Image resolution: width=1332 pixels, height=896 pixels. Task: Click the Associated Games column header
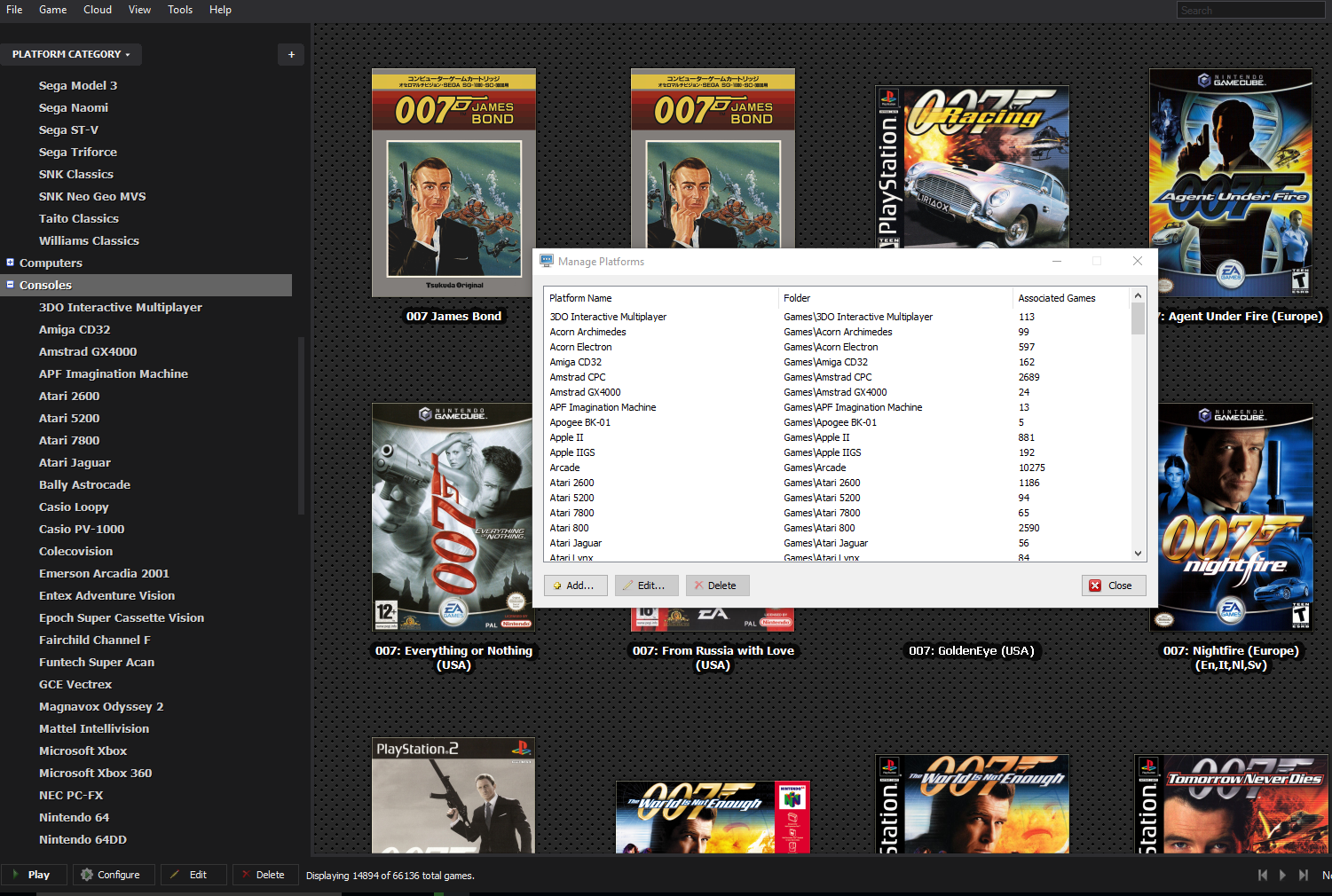coord(1071,298)
